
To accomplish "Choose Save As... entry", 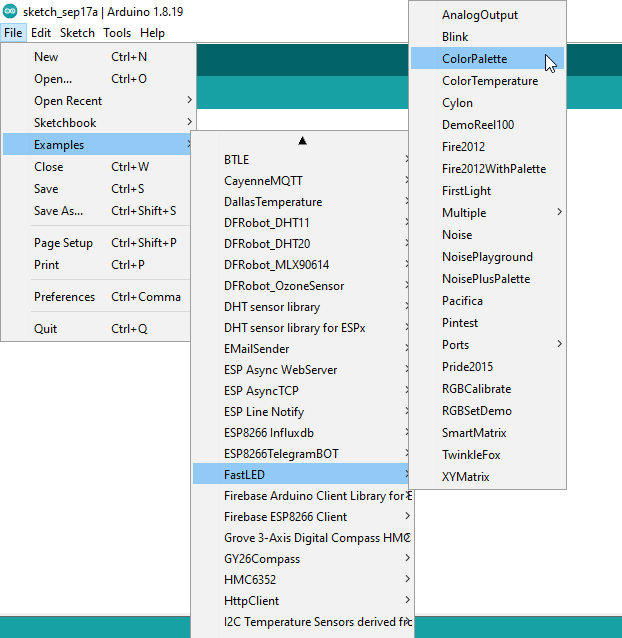I will 98,210.
